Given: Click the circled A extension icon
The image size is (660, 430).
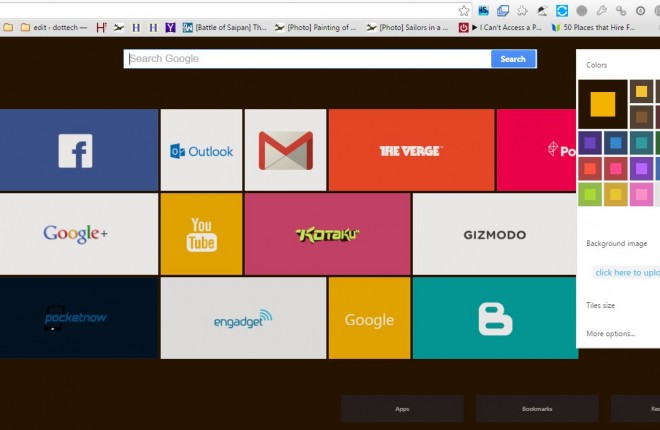Looking at the screenshot, I should pyautogui.click(x=641, y=11).
